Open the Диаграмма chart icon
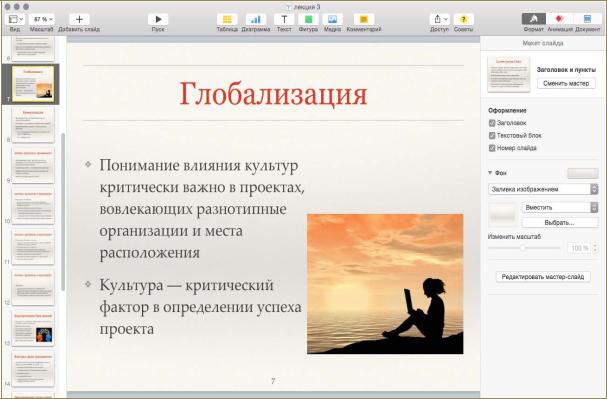607x399 pixels. (255, 19)
